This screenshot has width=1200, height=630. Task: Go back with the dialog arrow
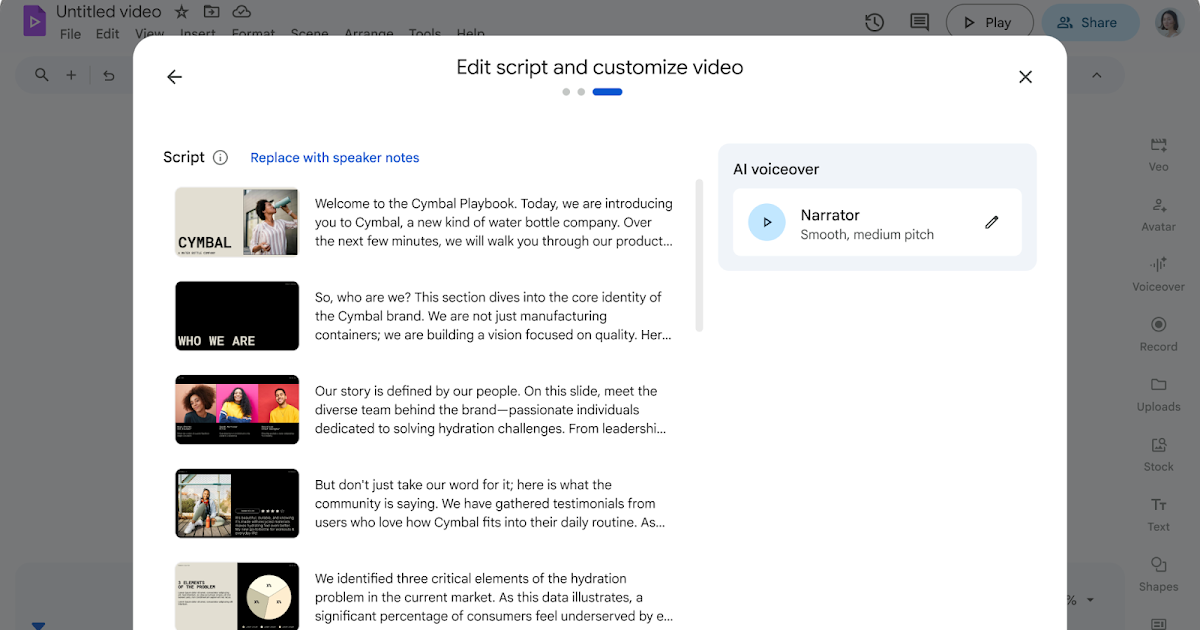tap(174, 77)
